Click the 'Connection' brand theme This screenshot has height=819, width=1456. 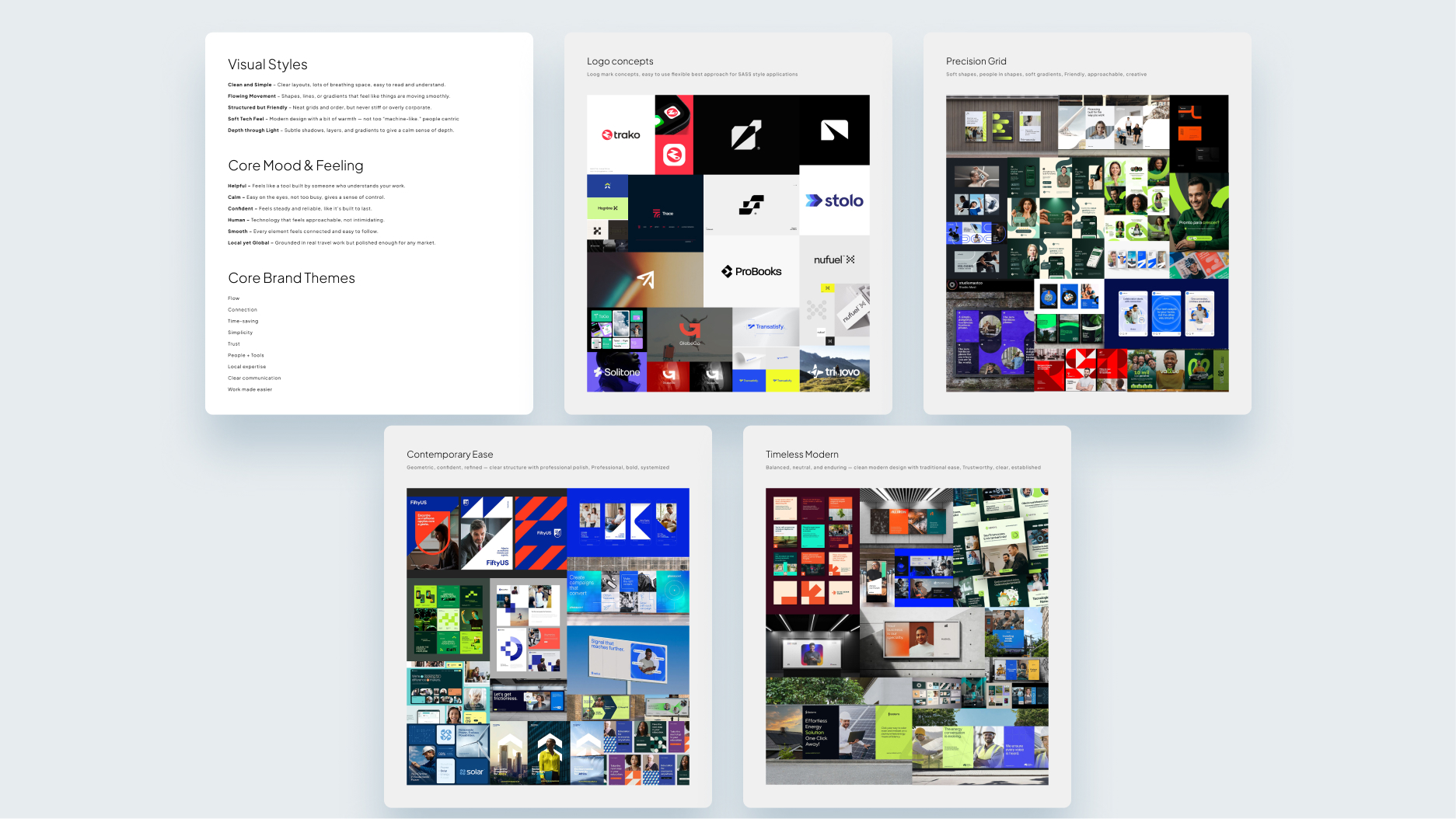243,310
